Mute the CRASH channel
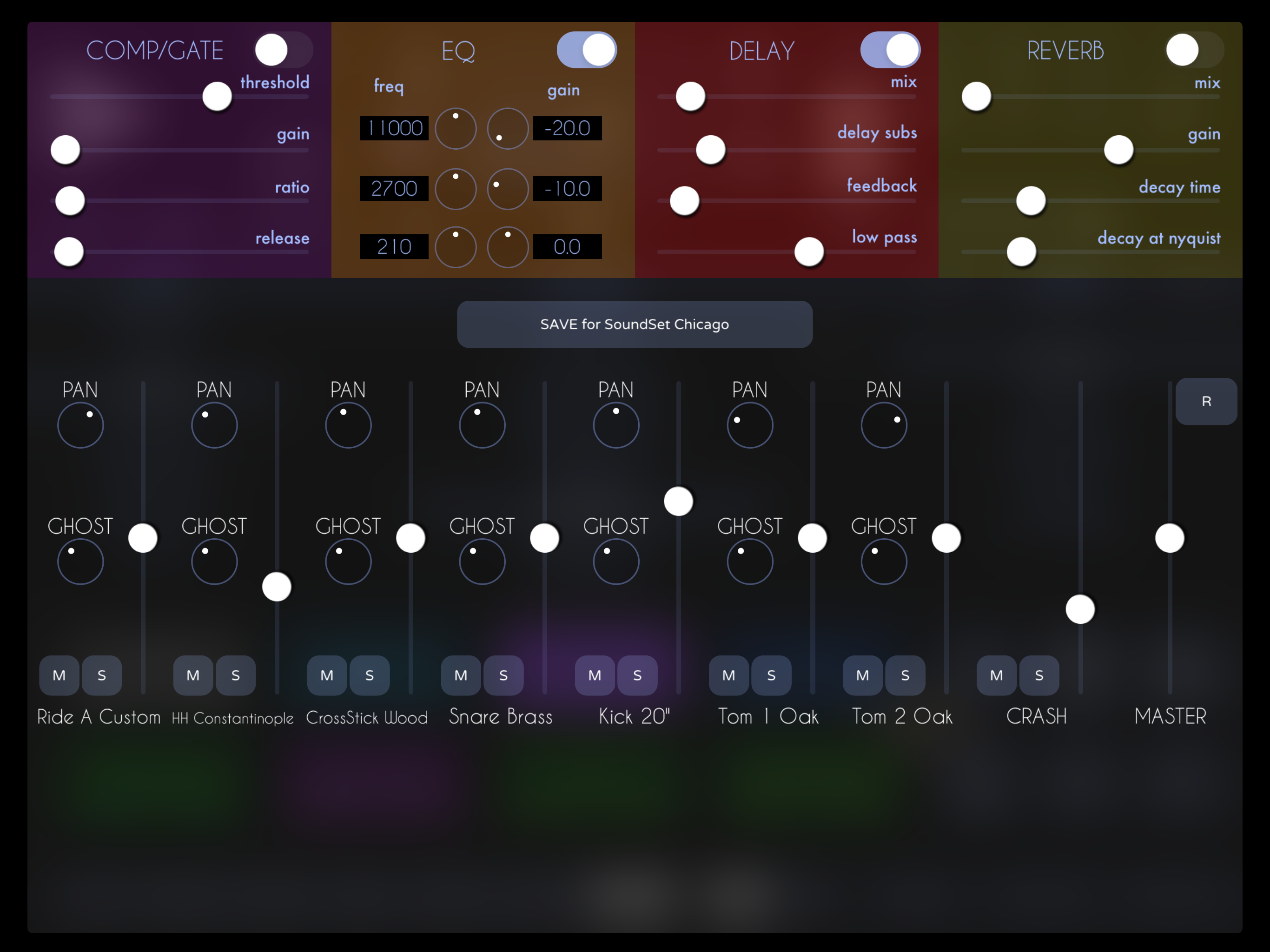Image resolution: width=1270 pixels, height=952 pixels. point(996,675)
